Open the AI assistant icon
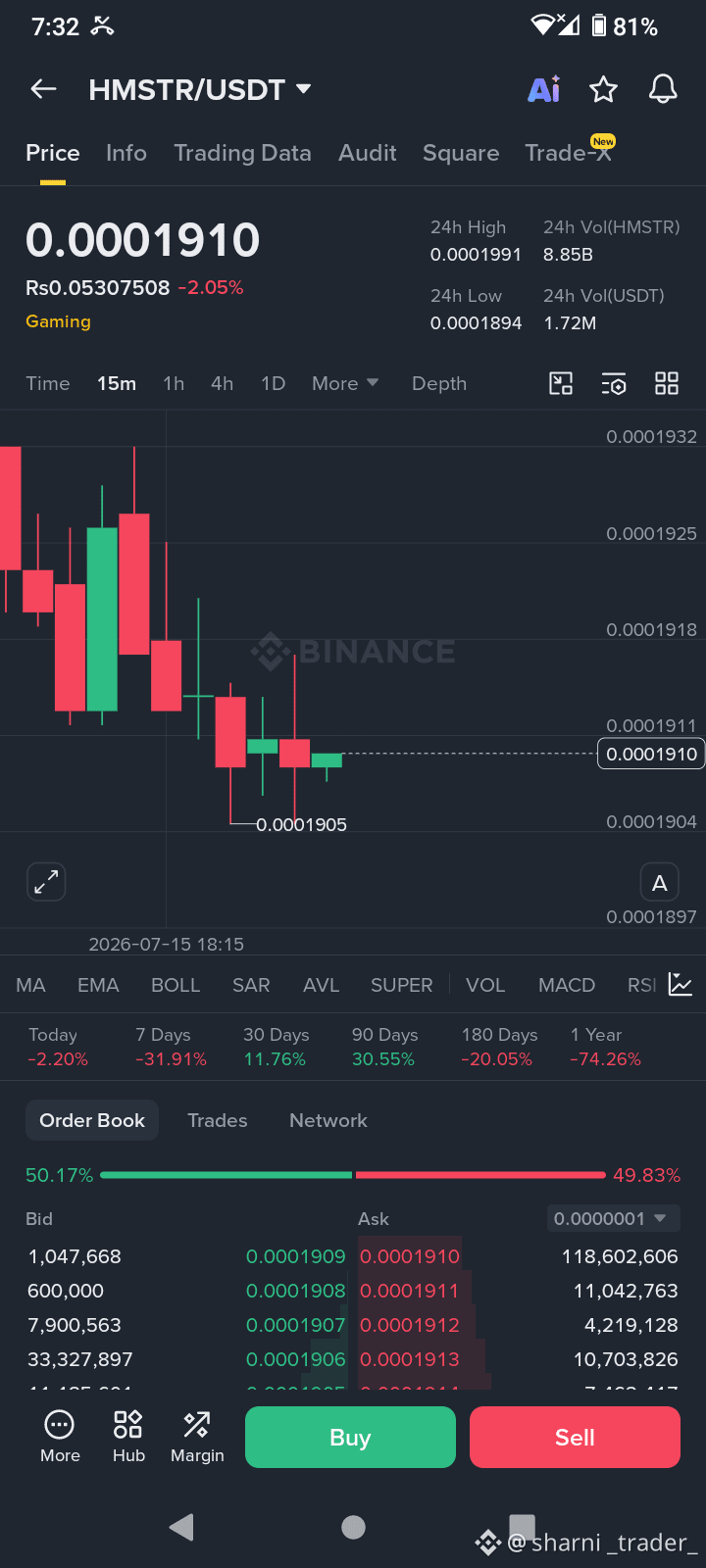 click(x=544, y=89)
